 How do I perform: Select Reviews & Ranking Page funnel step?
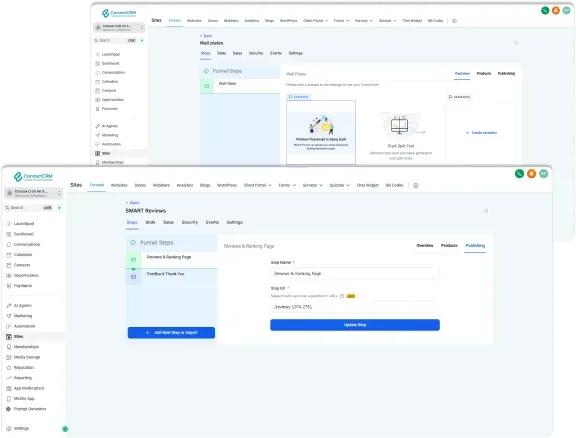click(x=172, y=260)
